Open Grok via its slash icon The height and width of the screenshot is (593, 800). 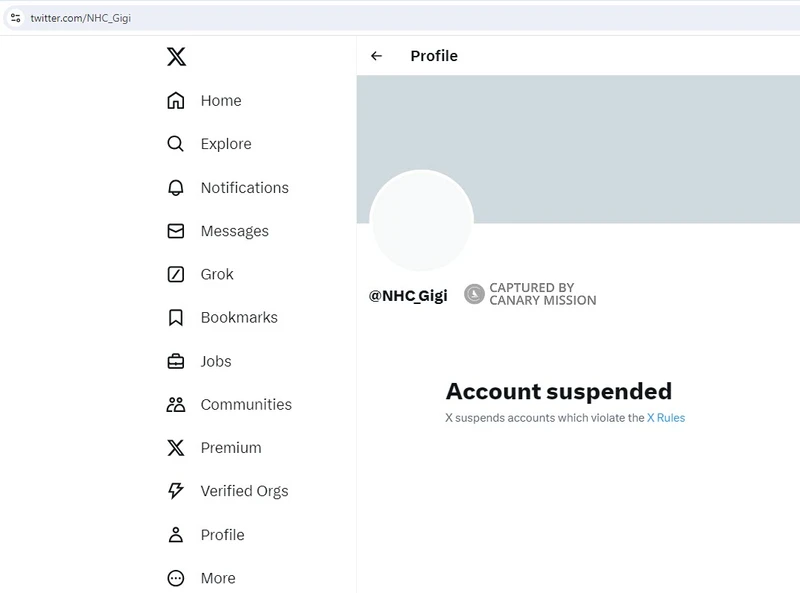point(176,275)
